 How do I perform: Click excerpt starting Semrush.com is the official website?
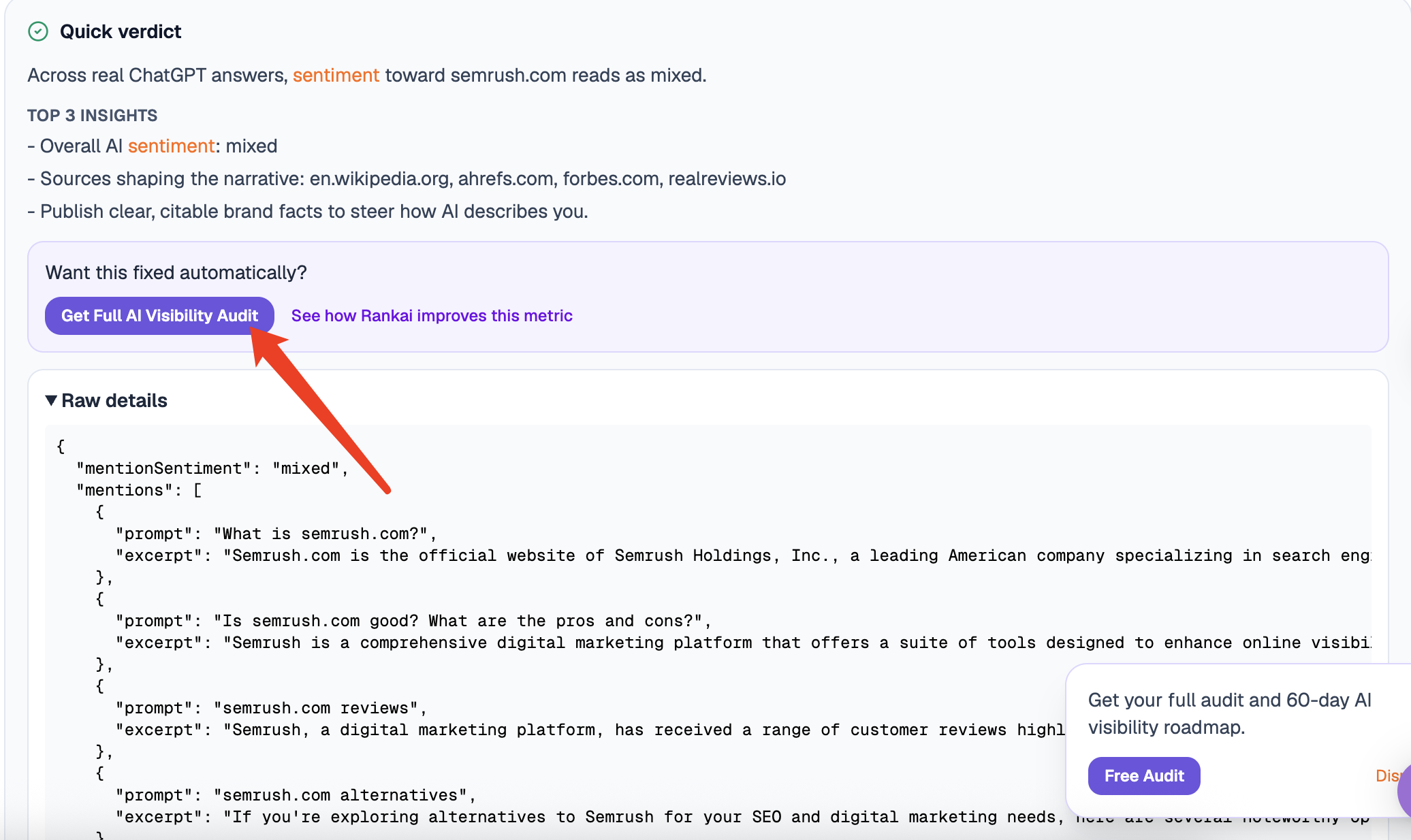click(x=742, y=555)
